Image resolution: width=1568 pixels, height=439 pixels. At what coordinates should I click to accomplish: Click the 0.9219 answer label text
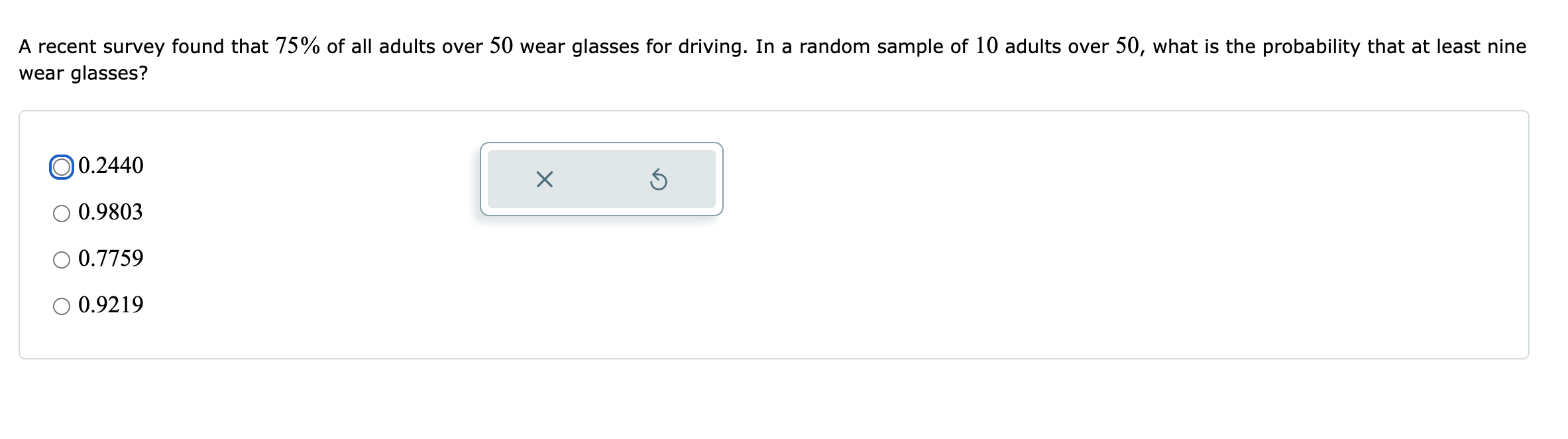111,305
